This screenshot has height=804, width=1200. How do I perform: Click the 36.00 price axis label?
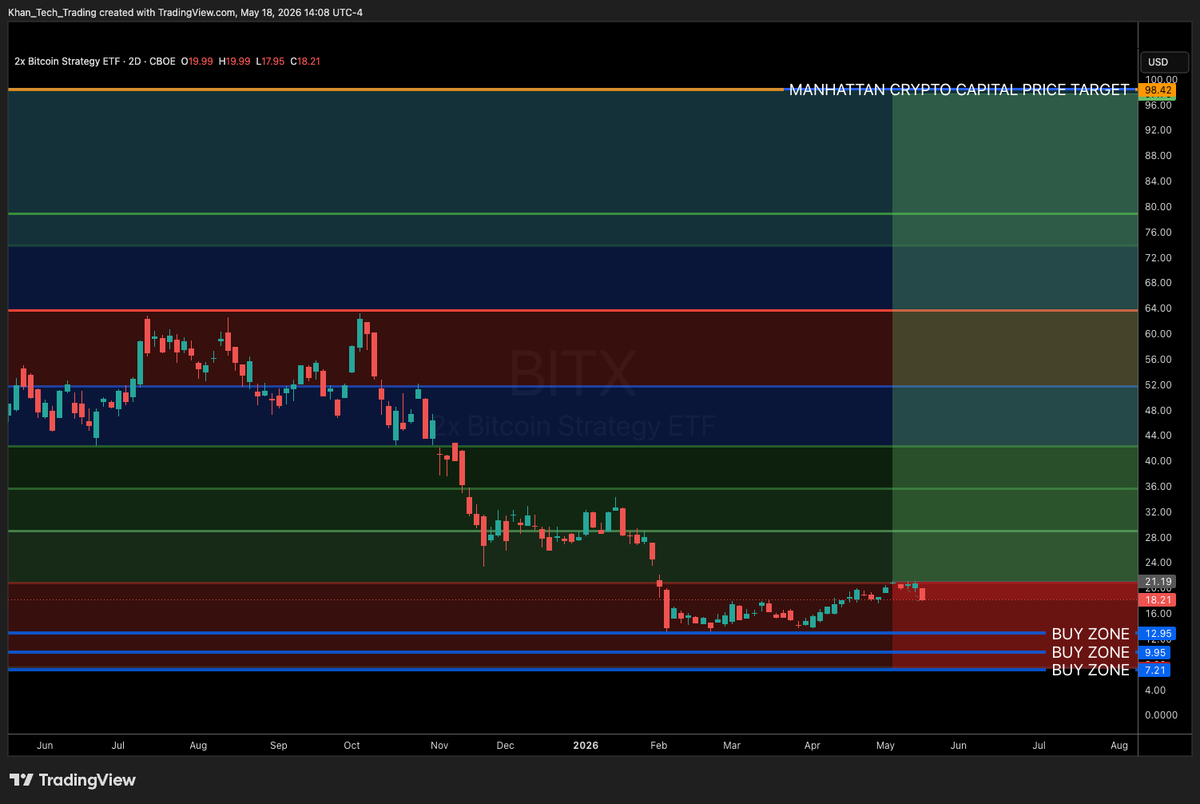click(x=1158, y=487)
